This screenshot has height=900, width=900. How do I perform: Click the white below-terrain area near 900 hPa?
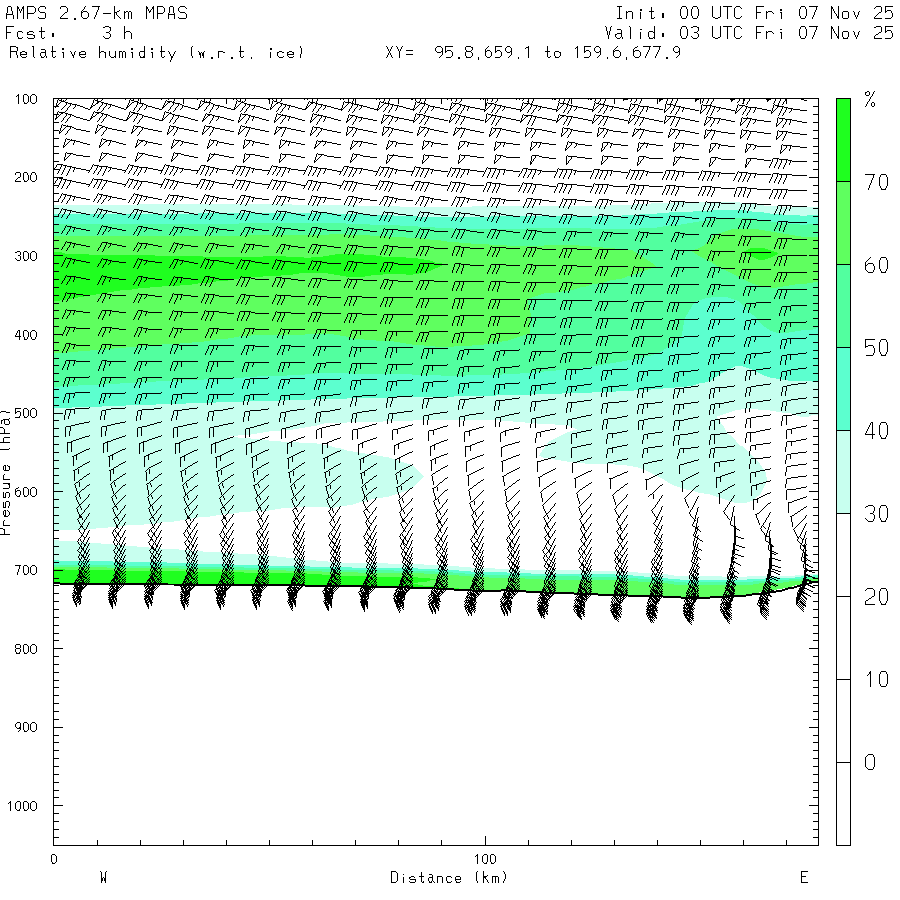click(436, 727)
